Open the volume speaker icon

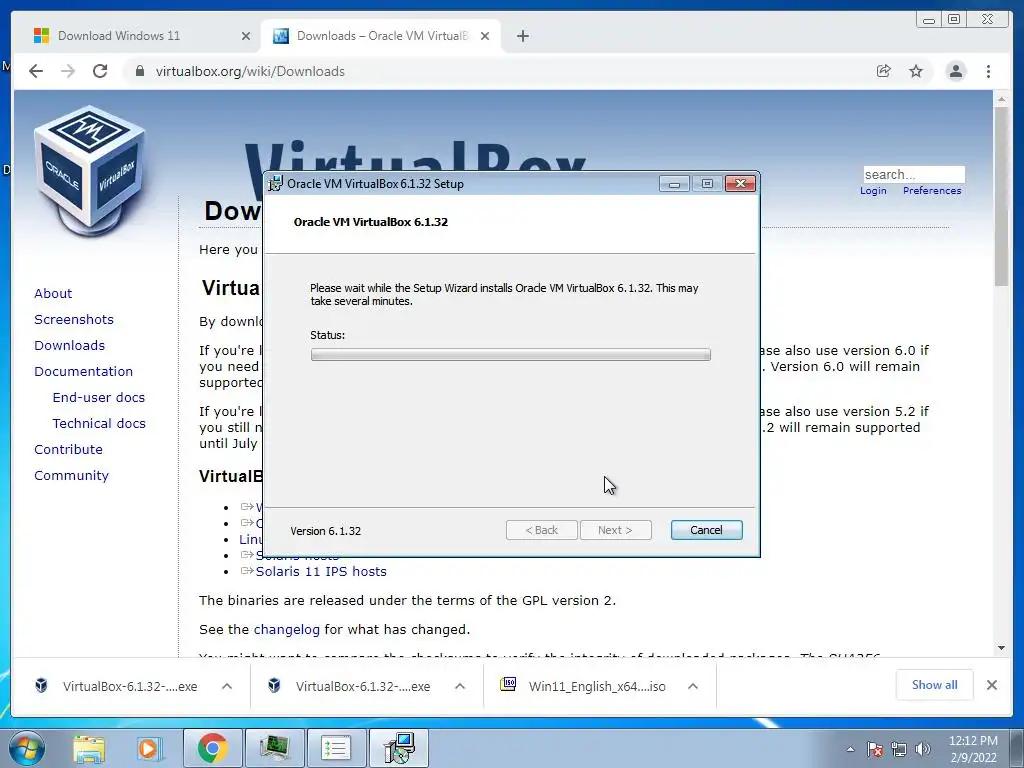(923, 749)
